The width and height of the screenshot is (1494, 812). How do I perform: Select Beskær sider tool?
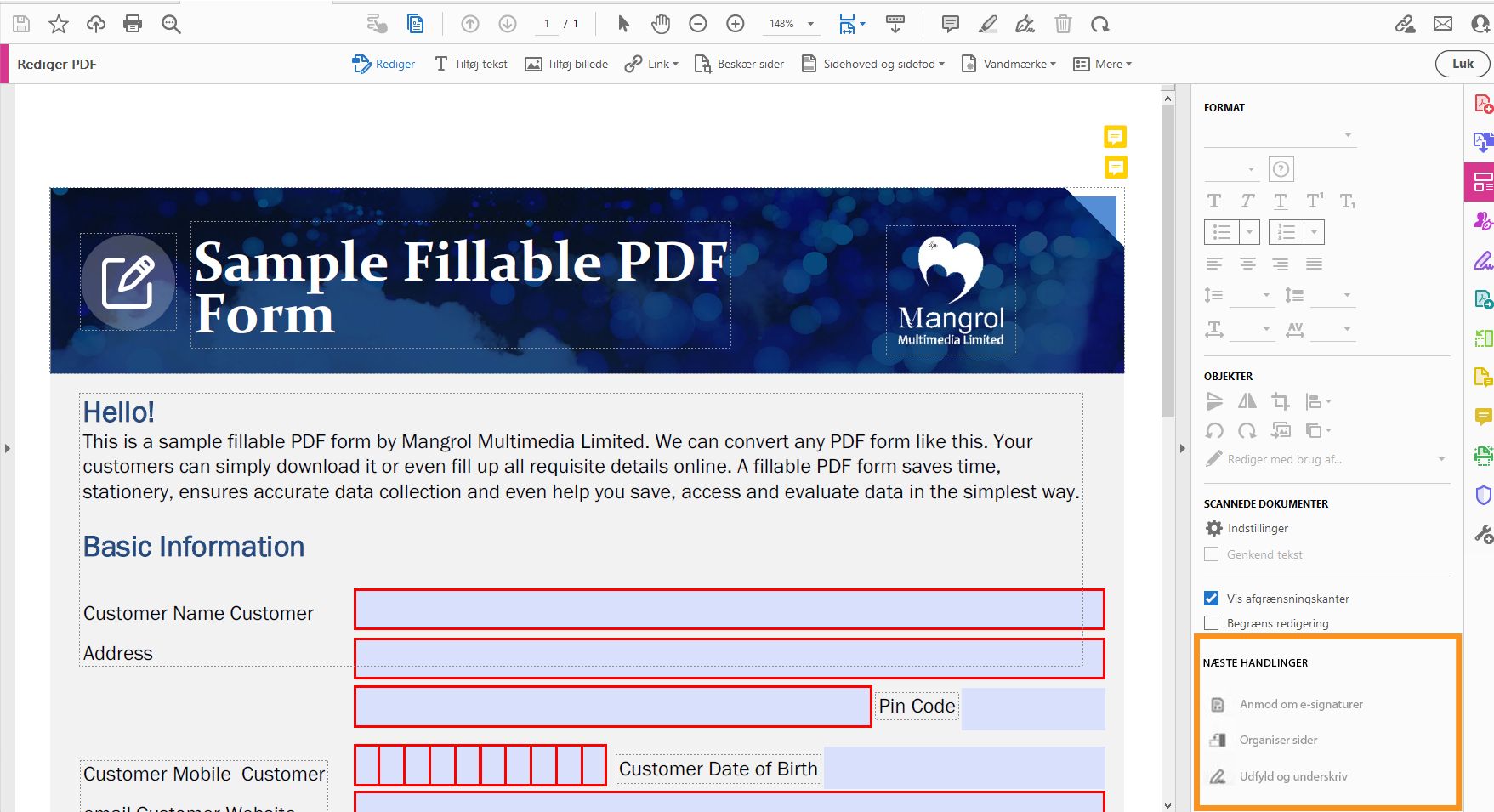[739, 64]
